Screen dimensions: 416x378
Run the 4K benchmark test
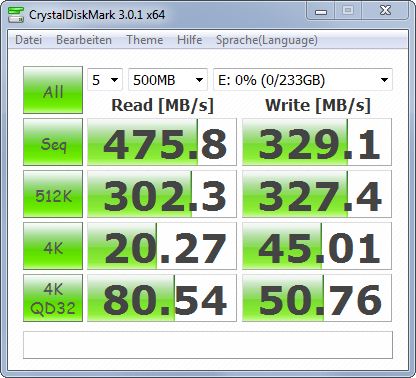coord(53,246)
